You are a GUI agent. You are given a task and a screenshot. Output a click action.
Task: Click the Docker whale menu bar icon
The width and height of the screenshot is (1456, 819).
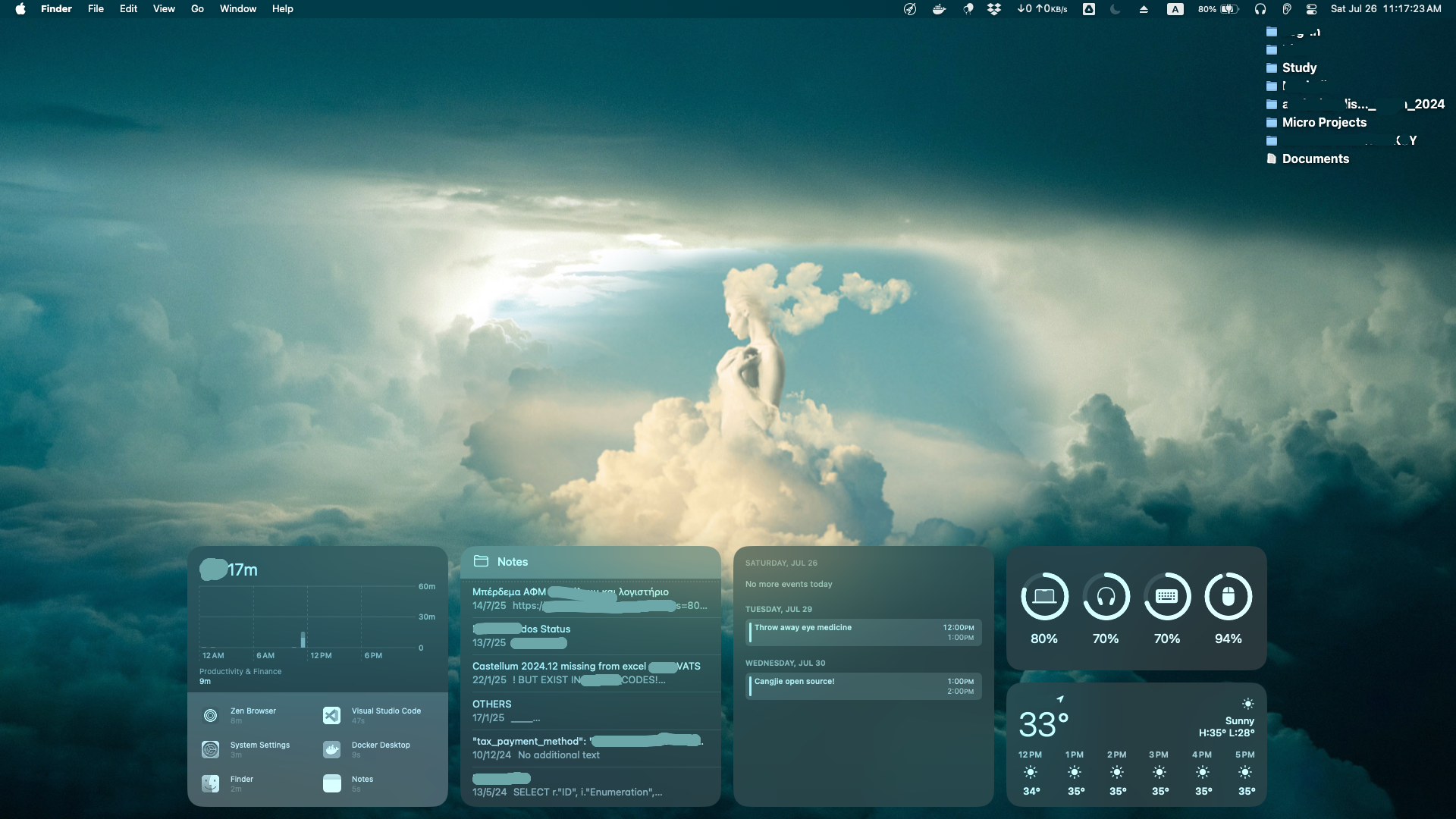[x=939, y=9]
